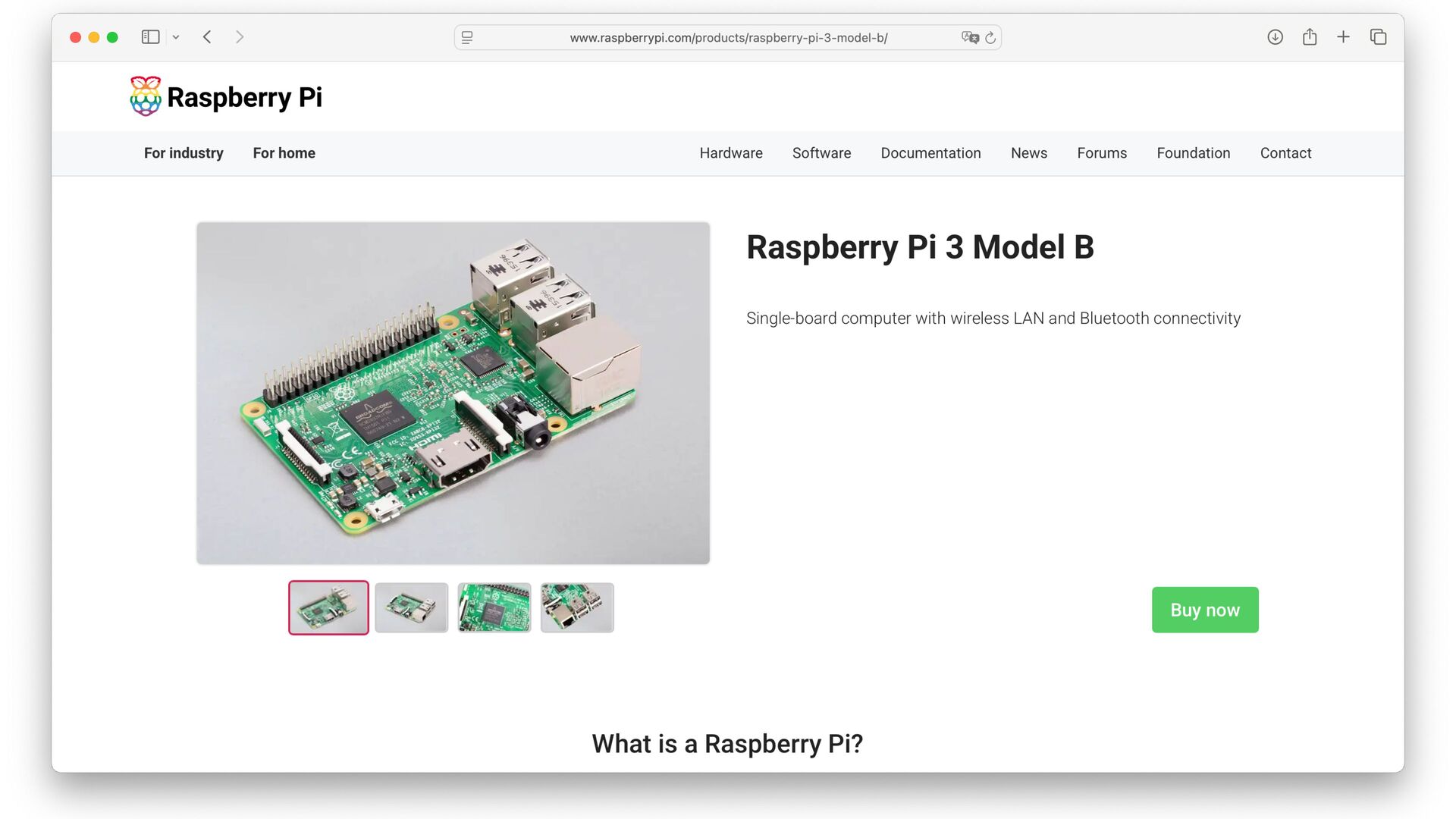
Task: Go to the Foundation link
Action: pos(1194,153)
